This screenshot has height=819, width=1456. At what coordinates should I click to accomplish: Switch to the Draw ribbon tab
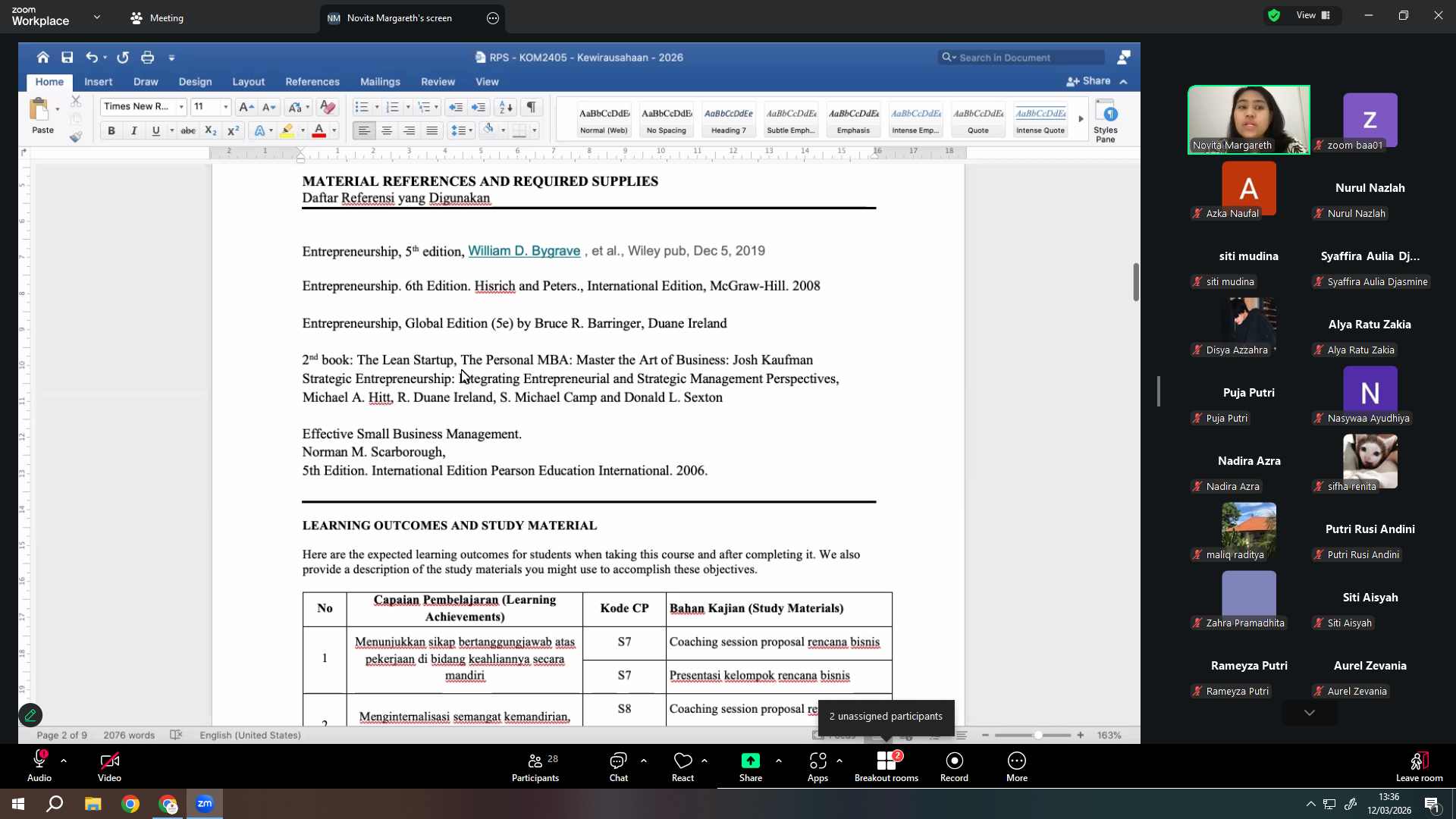pos(146,82)
